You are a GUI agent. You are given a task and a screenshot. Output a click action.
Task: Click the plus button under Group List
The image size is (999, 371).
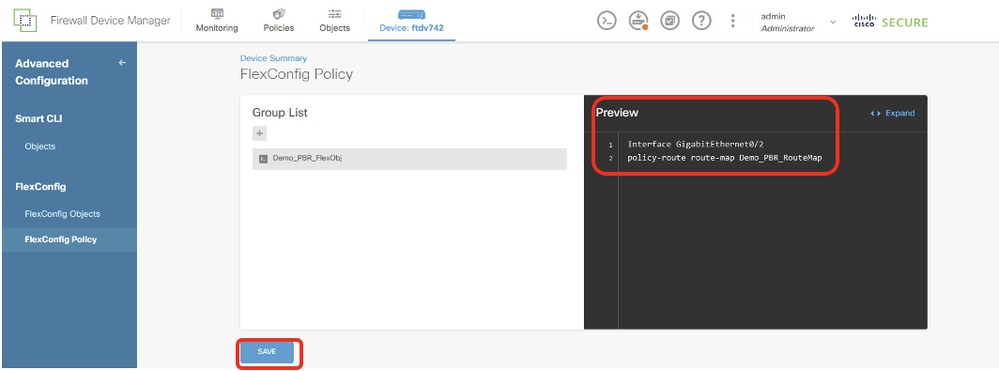pos(259,134)
